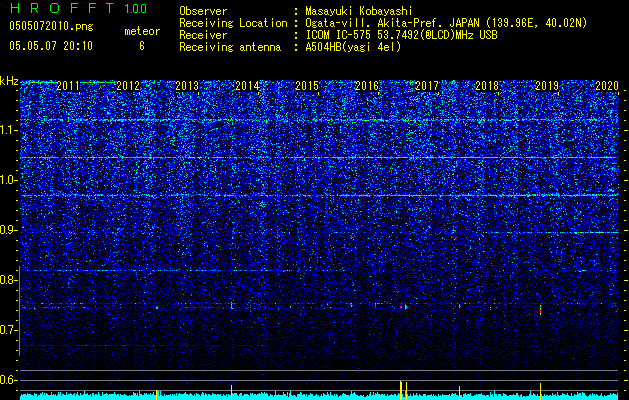Click the 2014 time axis label
Viewport: 629px width, 400px height.
tap(248, 85)
